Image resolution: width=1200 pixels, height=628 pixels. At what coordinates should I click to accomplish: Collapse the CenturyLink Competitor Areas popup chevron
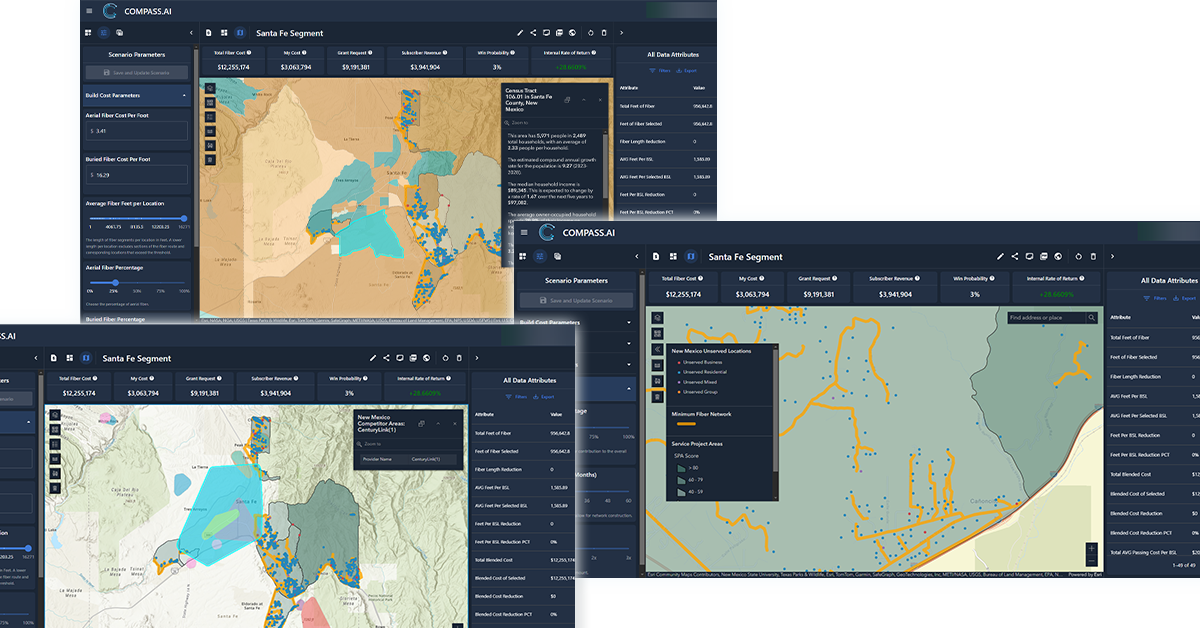click(437, 424)
